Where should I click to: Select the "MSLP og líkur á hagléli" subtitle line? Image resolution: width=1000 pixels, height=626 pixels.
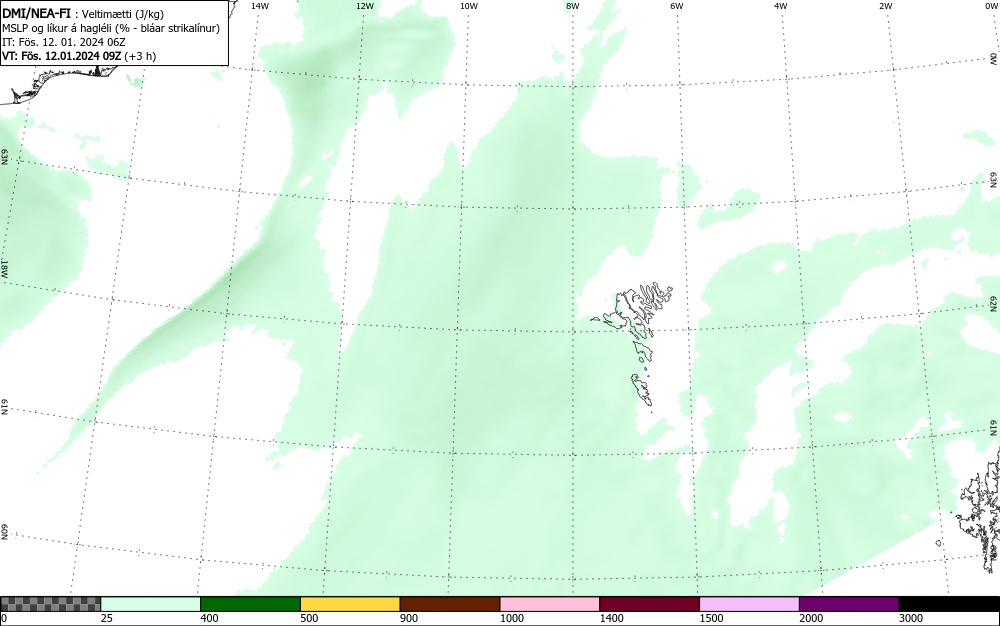pyautogui.click(x=111, y=28)
